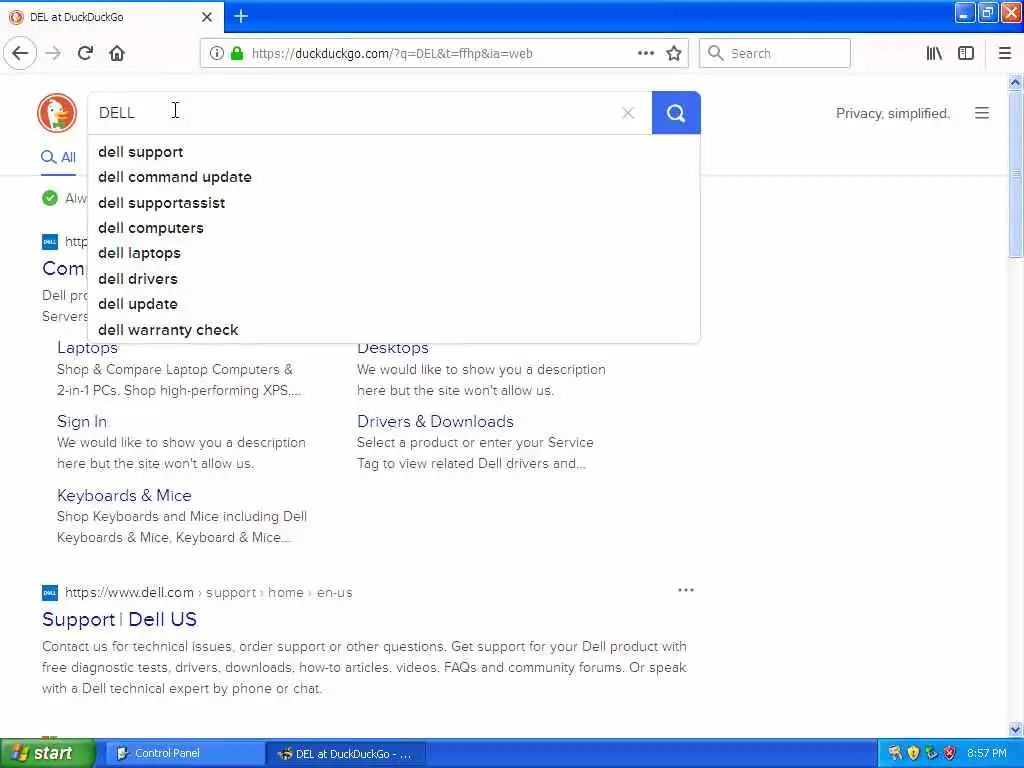
Task: Reload the page with the refresh icon
Action: pos(85,53)
